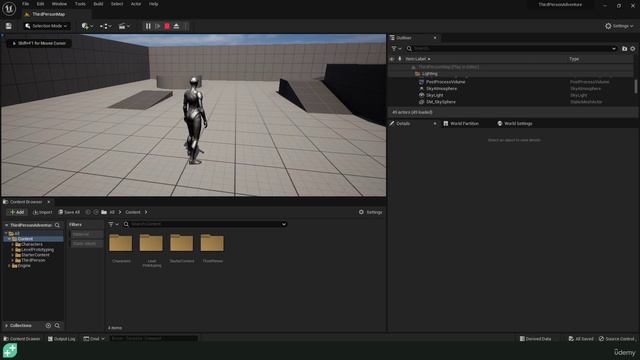The width and height of the screenshot is (640, 360).
Task: Open the Select menu
Action: tap(117, 4)
